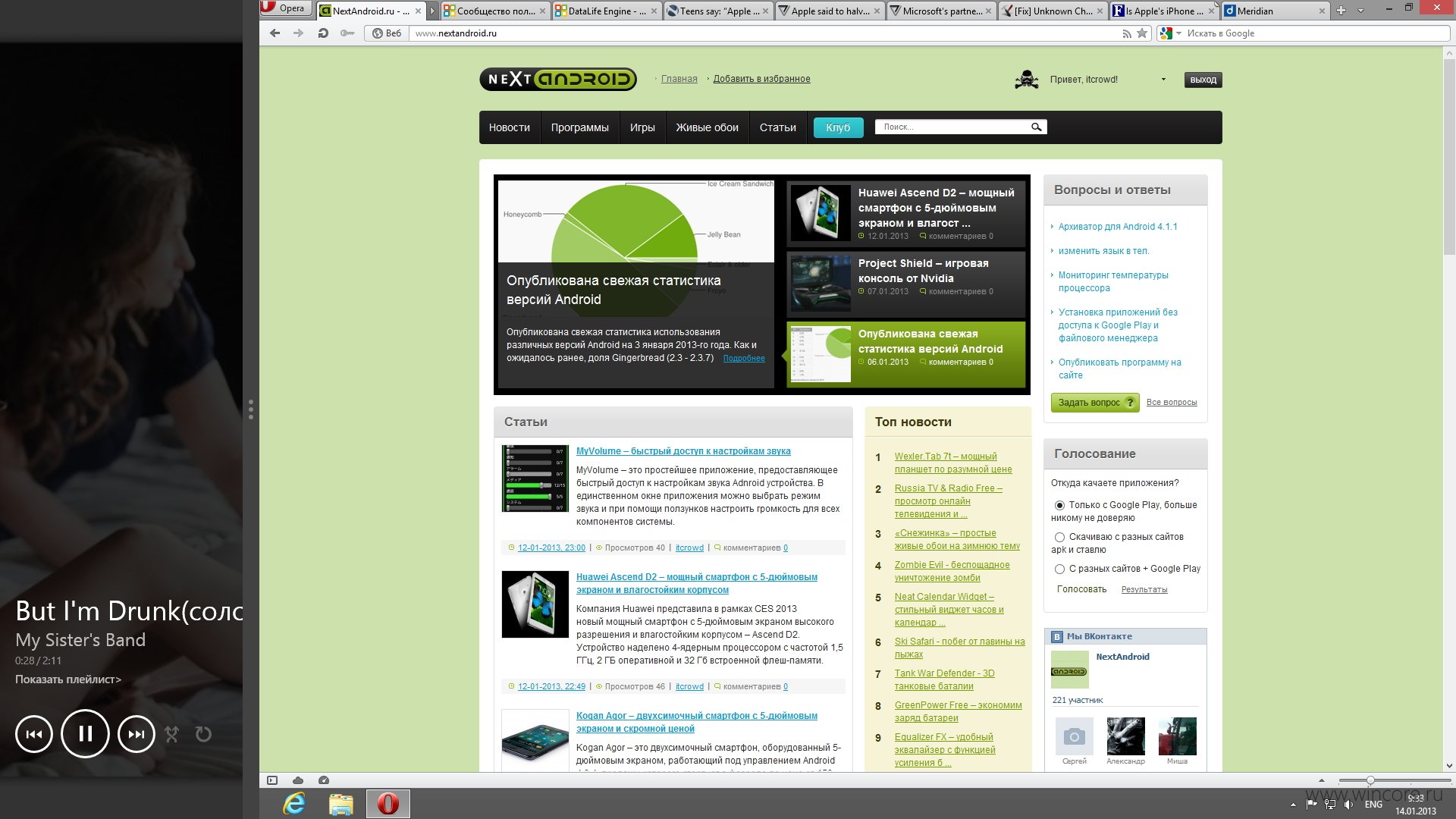Show hidden tray icons arrow
The image size is (1456, 819).
(1293, 805)
